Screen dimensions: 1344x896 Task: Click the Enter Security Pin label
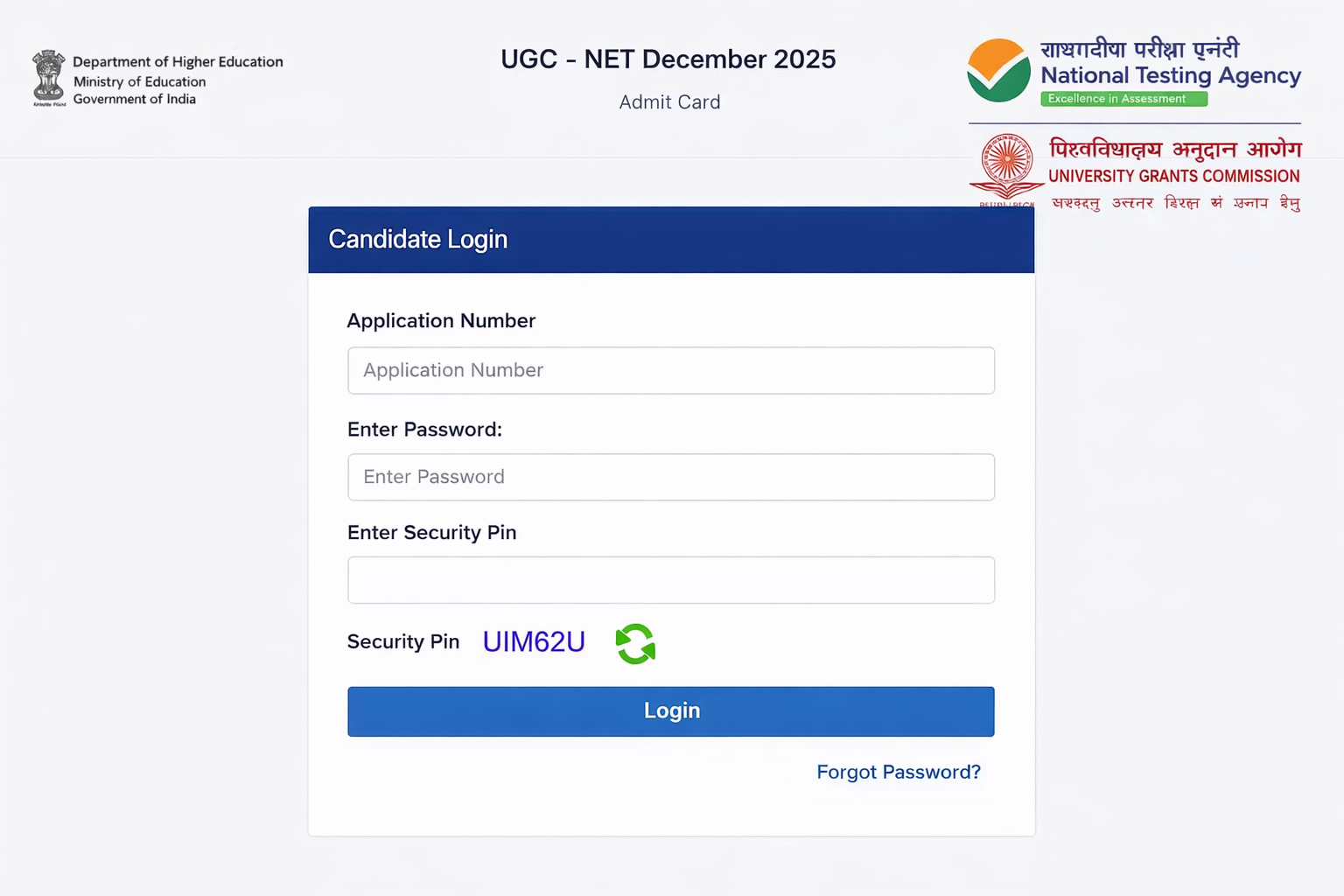pyautogui.click(x=431, y=533)
